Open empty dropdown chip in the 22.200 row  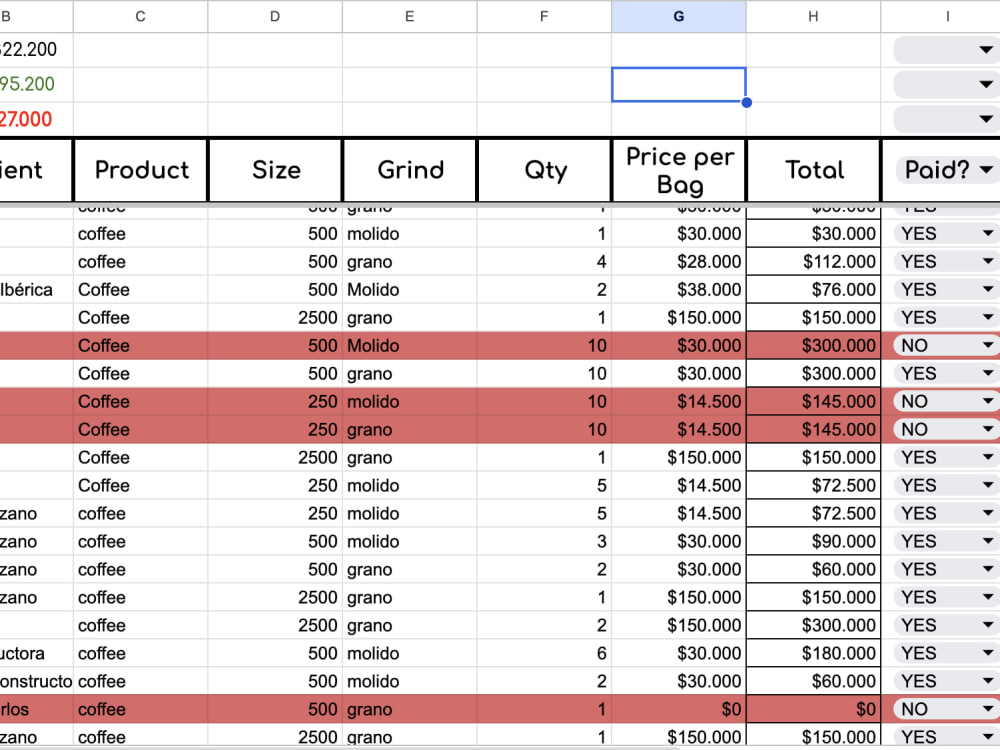tap(946, 50)
